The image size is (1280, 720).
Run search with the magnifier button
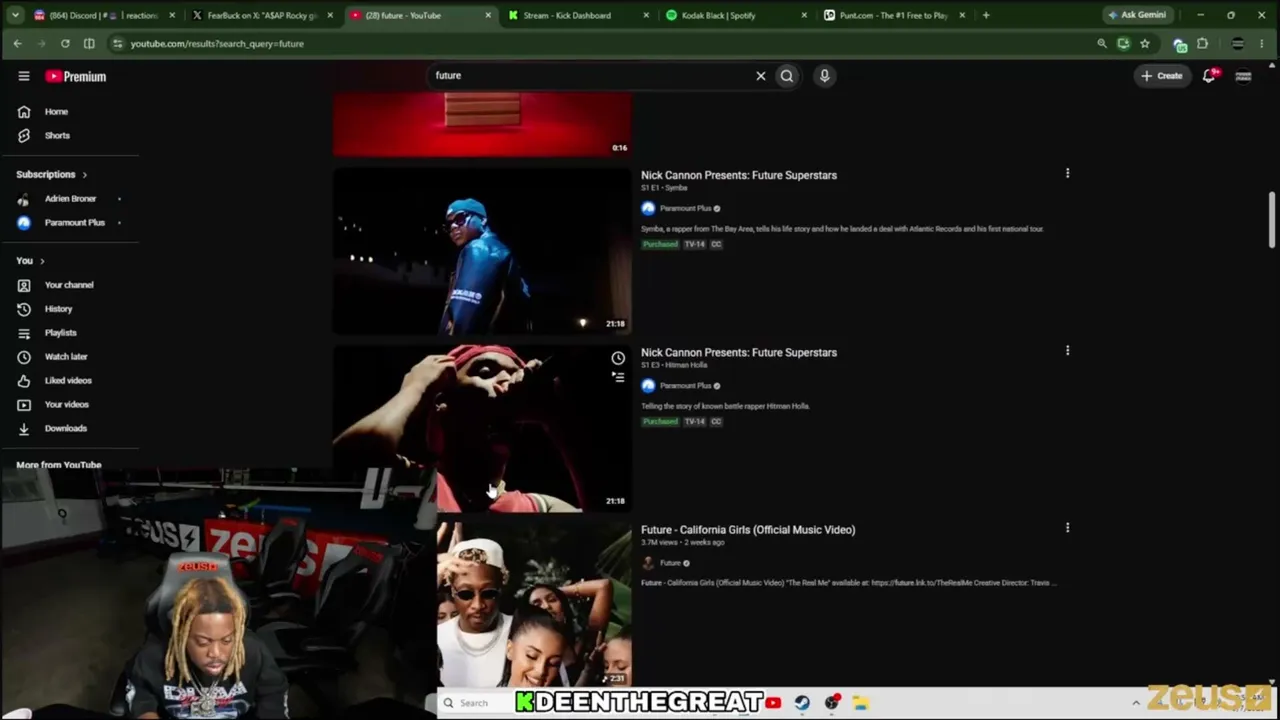click(787, 76)
